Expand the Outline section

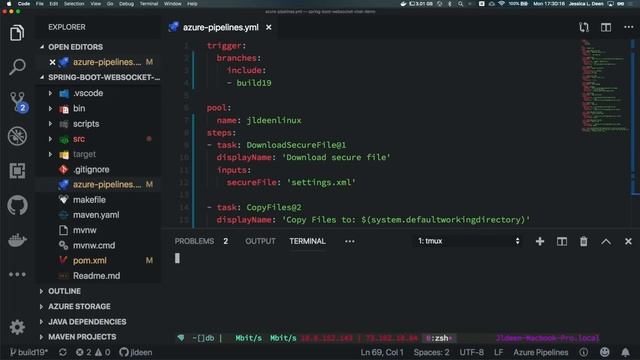(64, 291)
